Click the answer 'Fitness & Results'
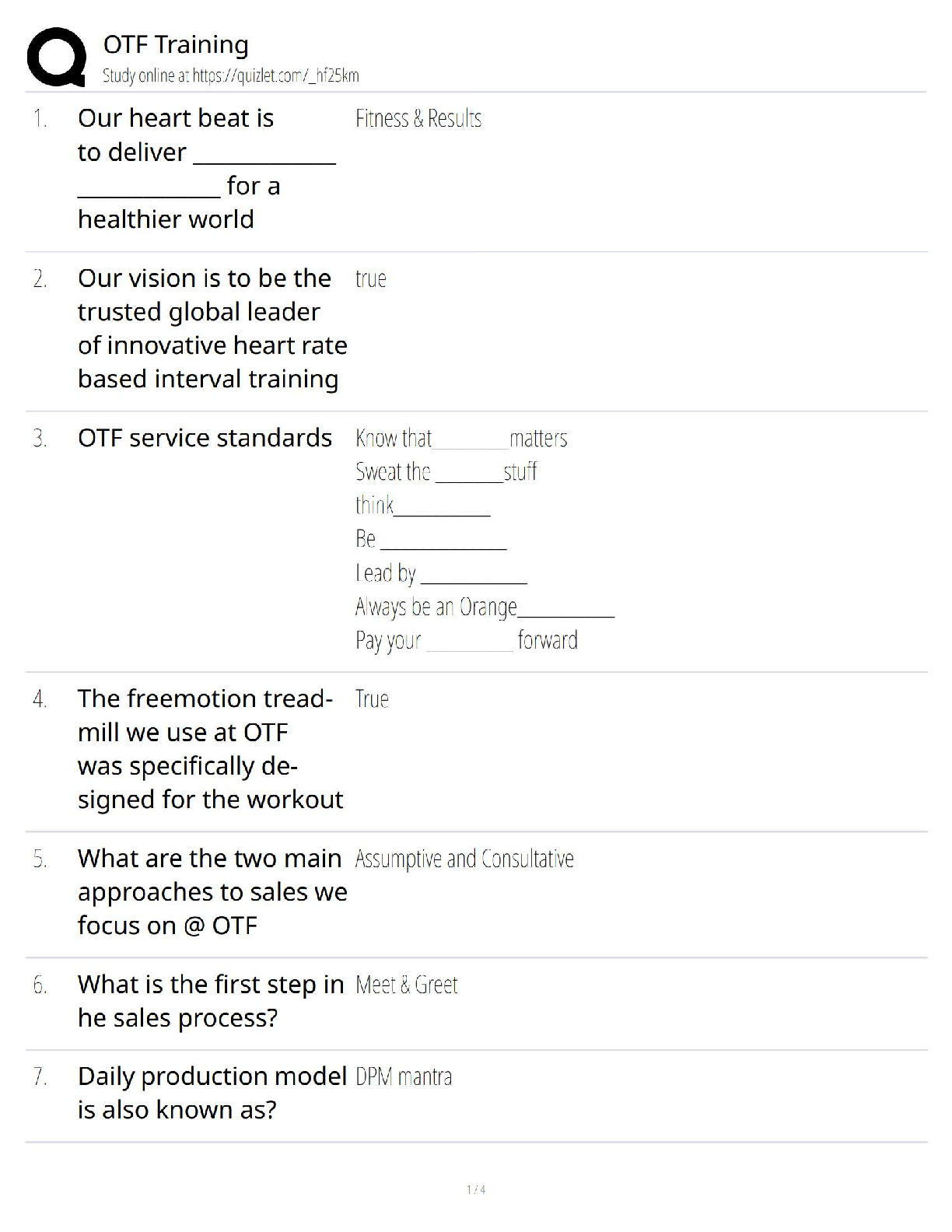 (418, 119)
